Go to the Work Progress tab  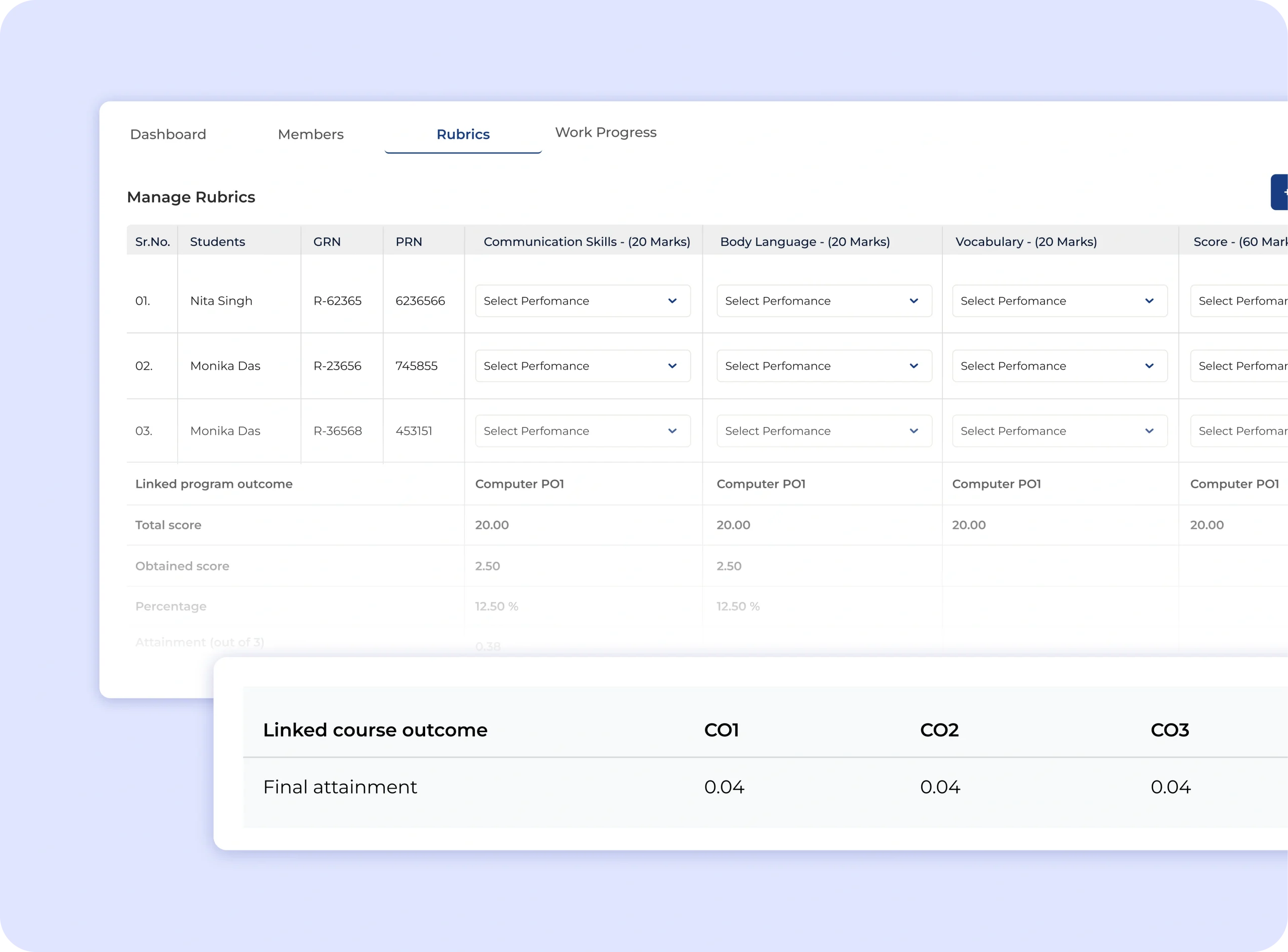click(x=605, y=133)
